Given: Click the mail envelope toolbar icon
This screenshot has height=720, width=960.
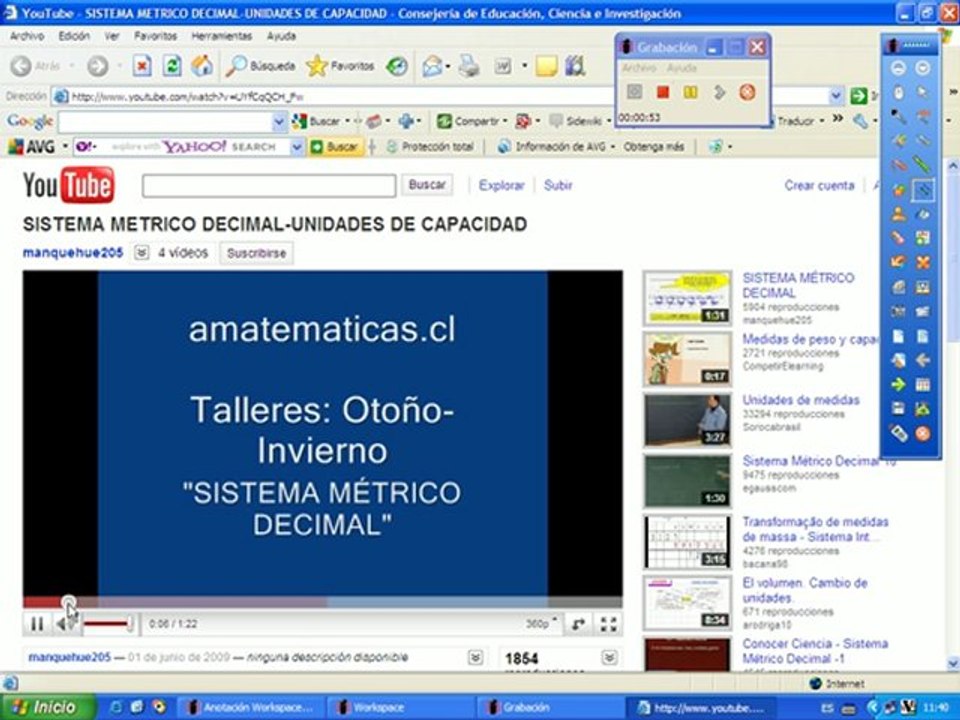Looking at the screenshot, I should click(432, 66).
